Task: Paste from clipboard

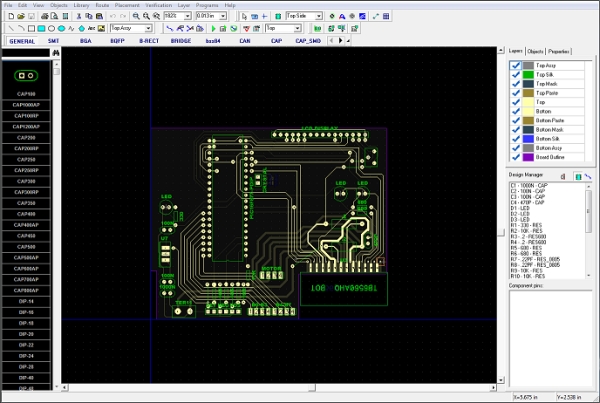Action: pos(99,16)
